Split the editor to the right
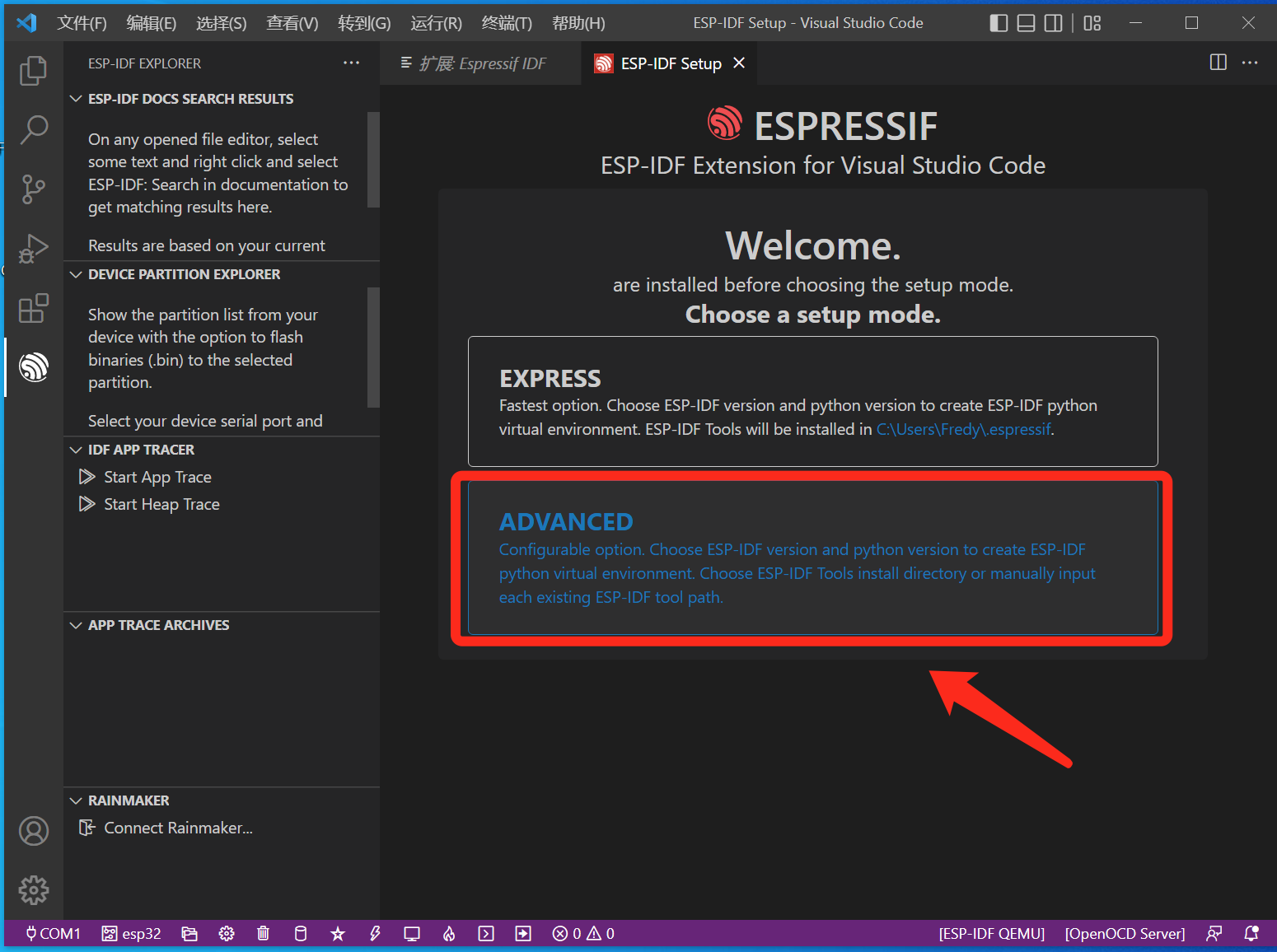 point(1219,63)
